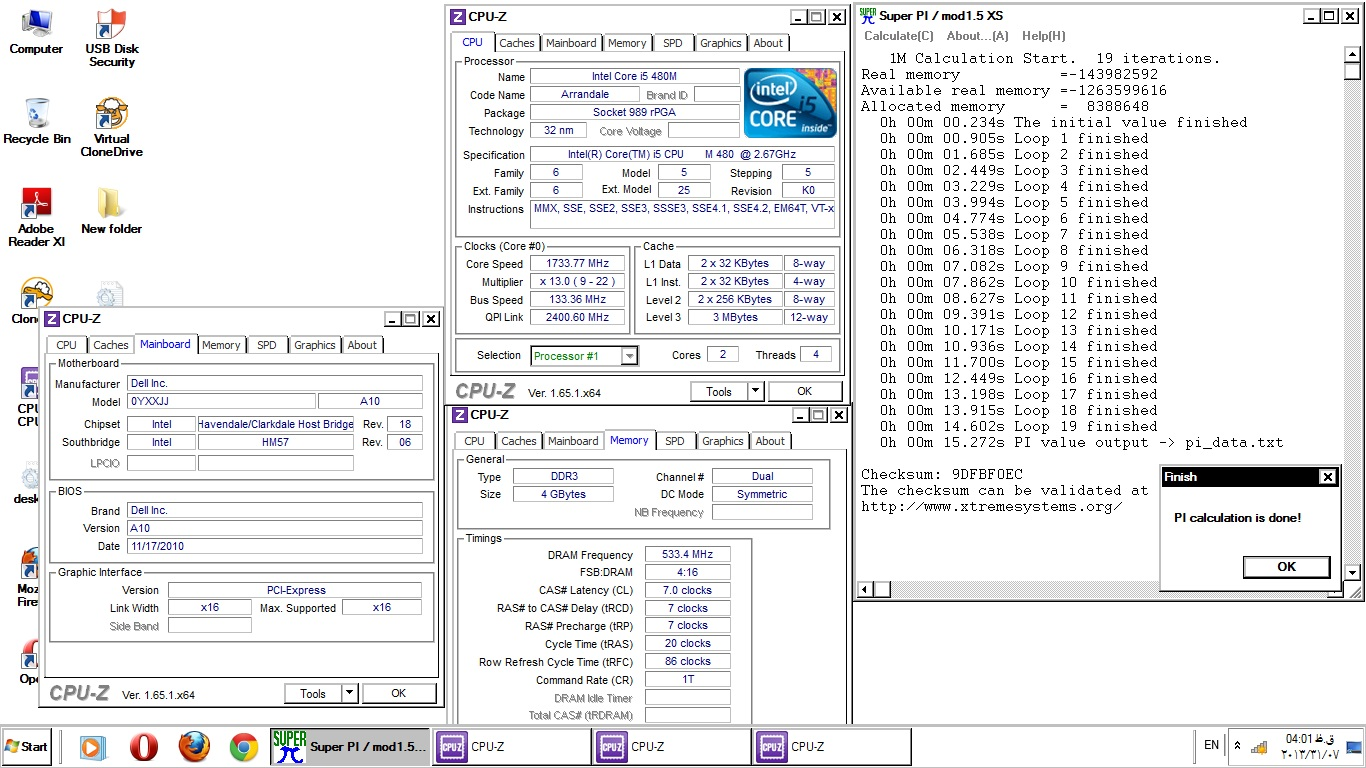Switch to Graphics tab in top CPU-Z window

[x=720, y=43]
